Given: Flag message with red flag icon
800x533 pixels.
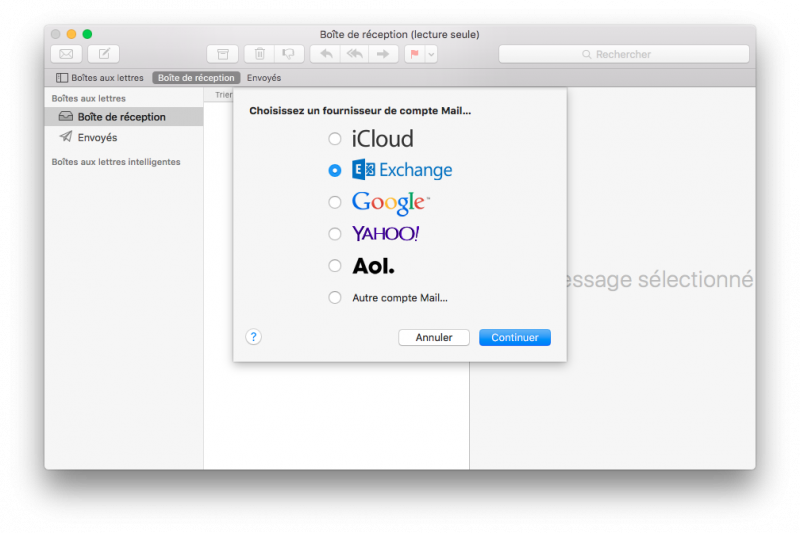Looking at the screenshot, I should [415, 54].
